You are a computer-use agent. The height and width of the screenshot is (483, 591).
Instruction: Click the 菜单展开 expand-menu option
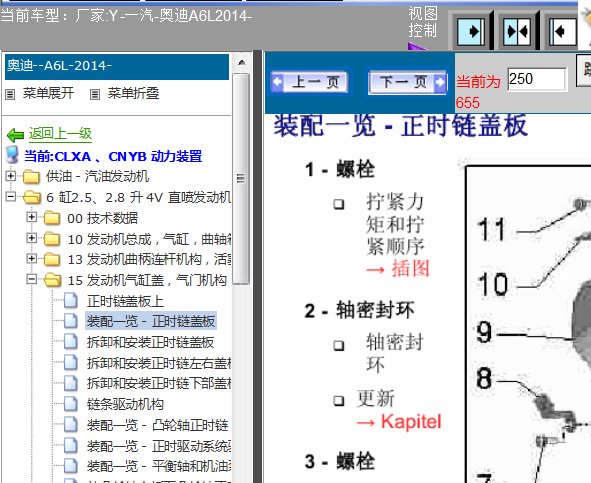pos(48,93)
